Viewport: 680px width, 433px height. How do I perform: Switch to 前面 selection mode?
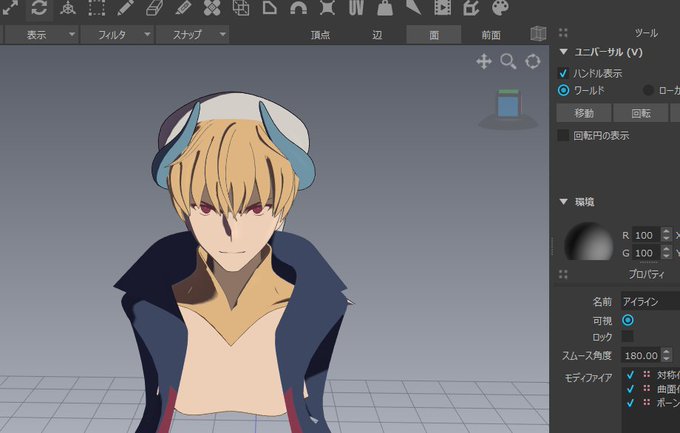click(491, 35)
